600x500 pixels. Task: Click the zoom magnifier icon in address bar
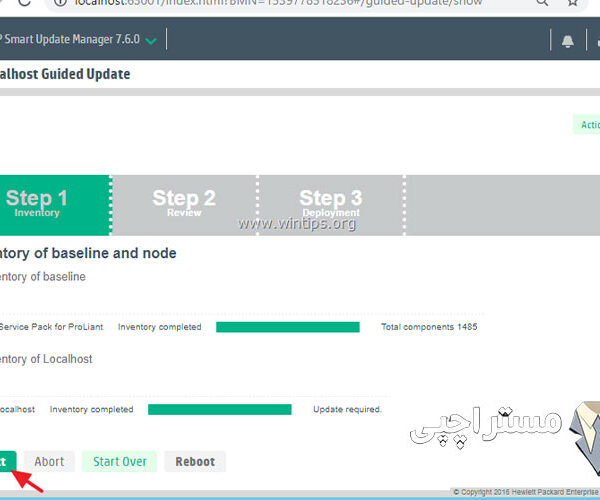(x=542, y=2)
